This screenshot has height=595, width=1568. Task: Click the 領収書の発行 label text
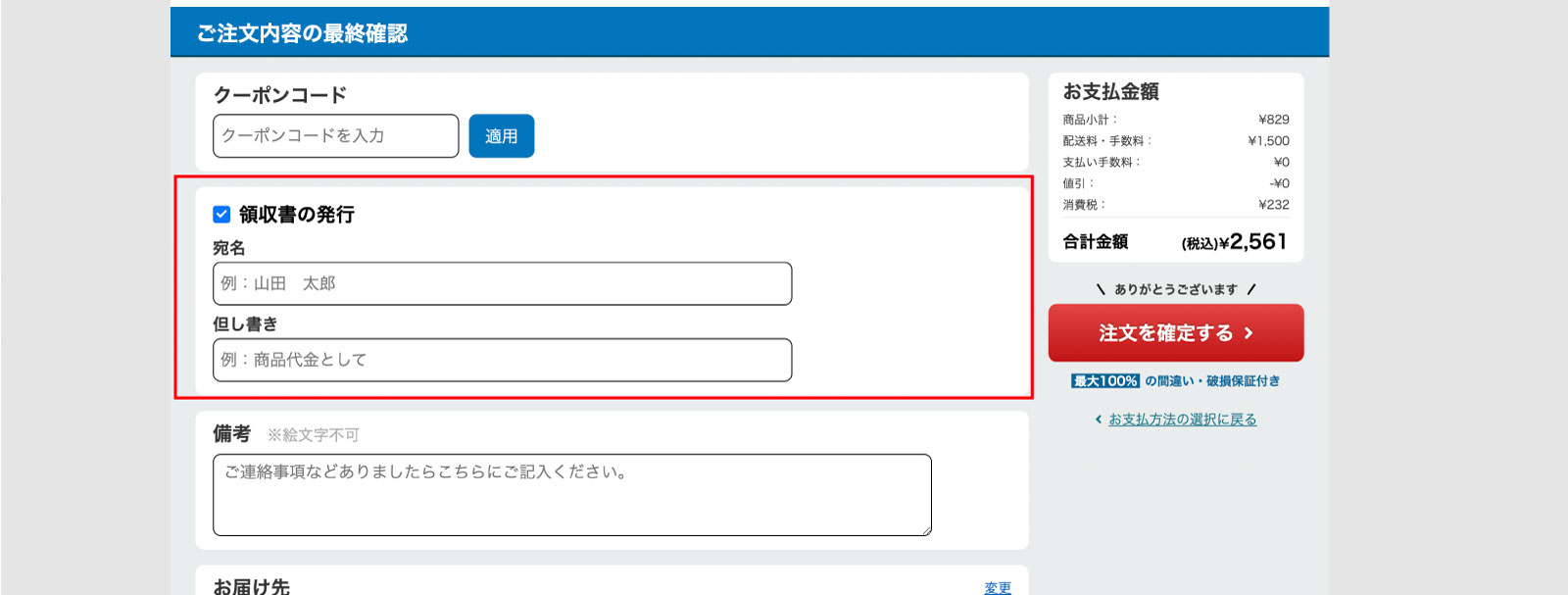(297, 214)
